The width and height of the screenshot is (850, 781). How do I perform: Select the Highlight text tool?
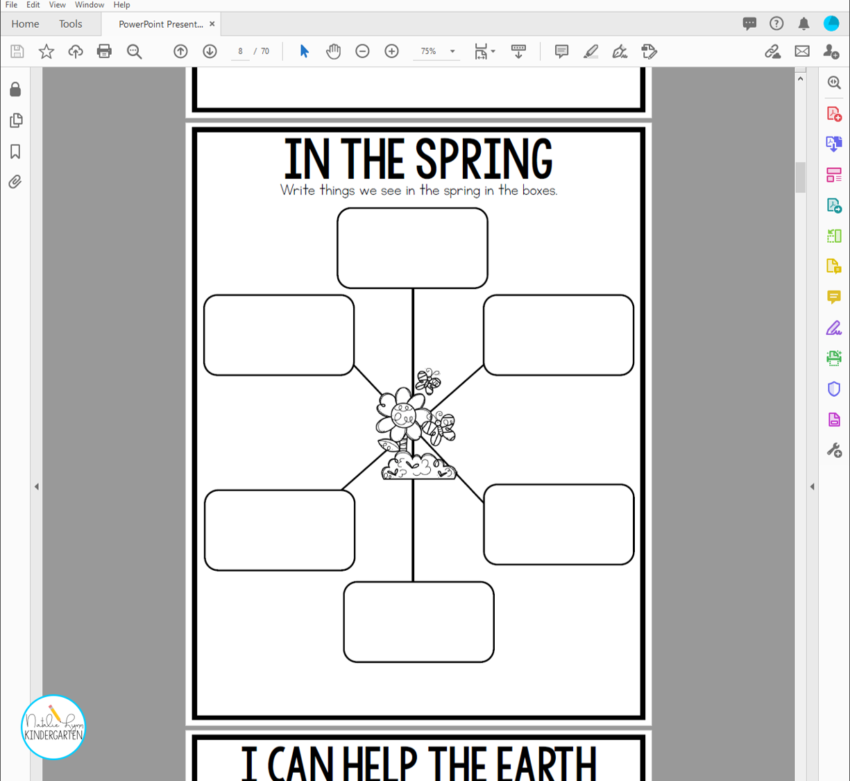(x=591, y=51)
